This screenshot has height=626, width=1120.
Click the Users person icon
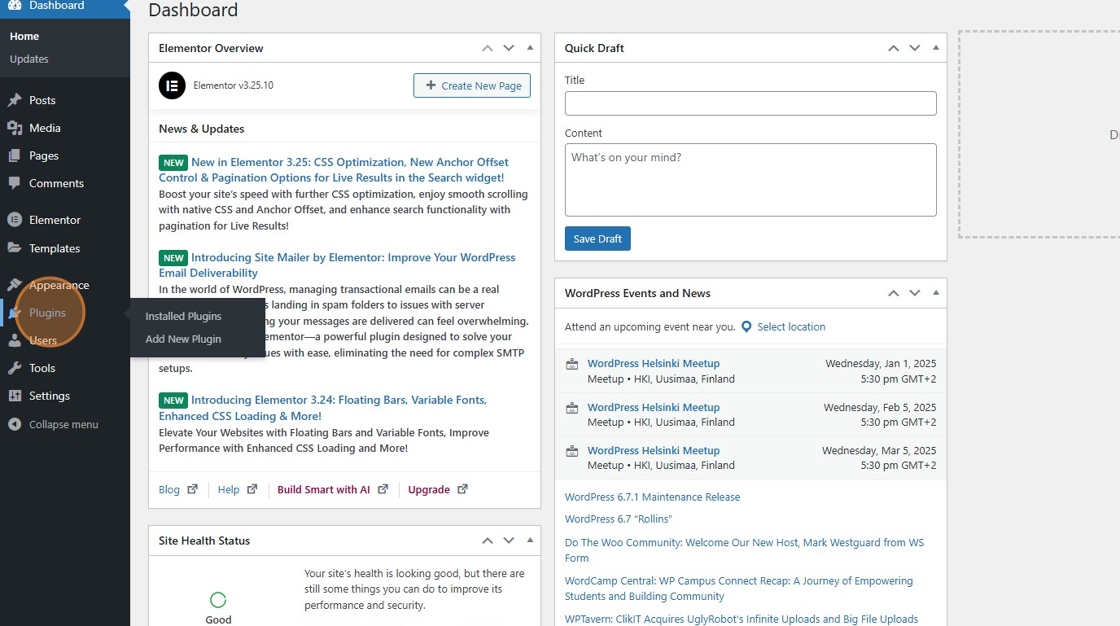(14, 340)
